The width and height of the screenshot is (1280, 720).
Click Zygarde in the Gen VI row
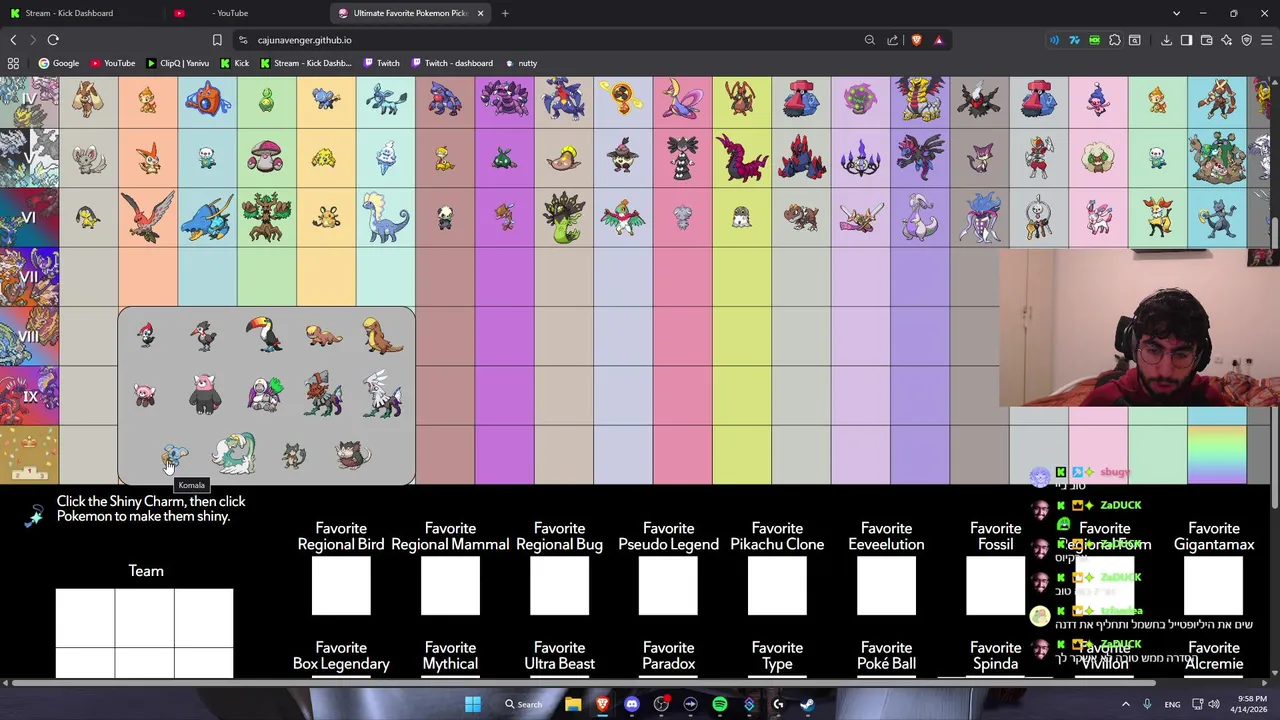pos(564,217)
